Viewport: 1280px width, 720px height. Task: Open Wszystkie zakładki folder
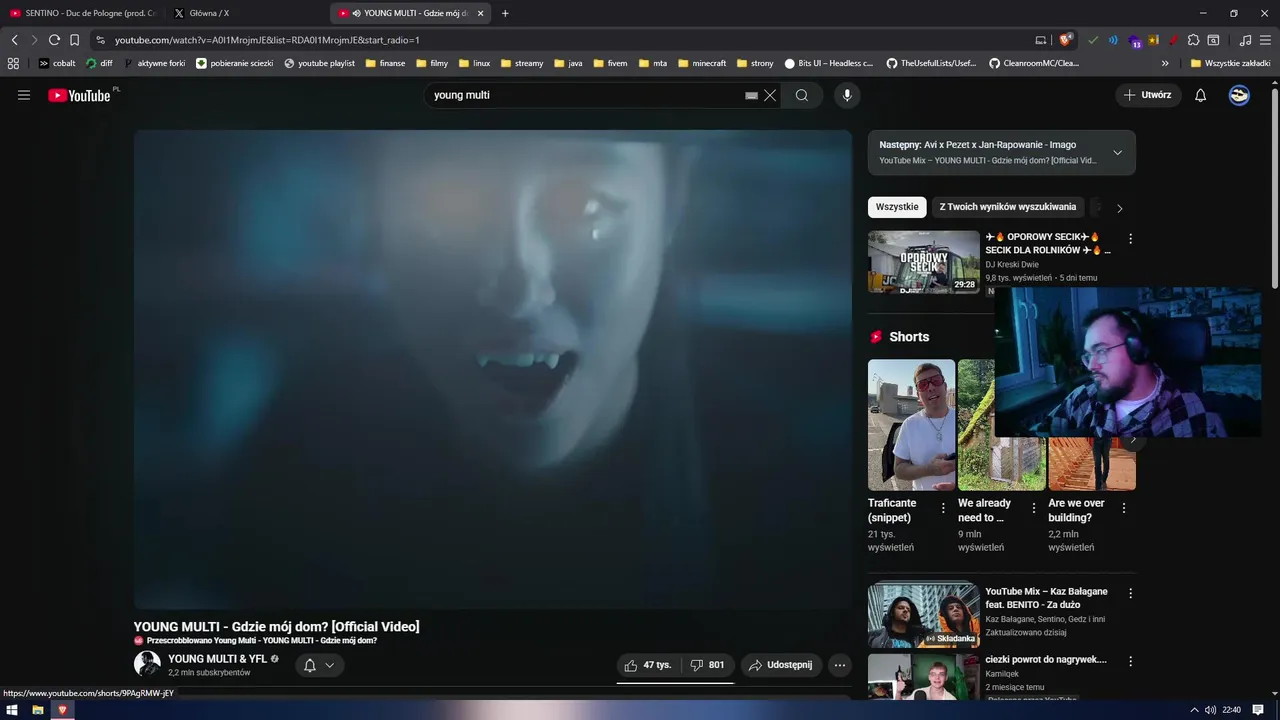[x=1230, y=63]
